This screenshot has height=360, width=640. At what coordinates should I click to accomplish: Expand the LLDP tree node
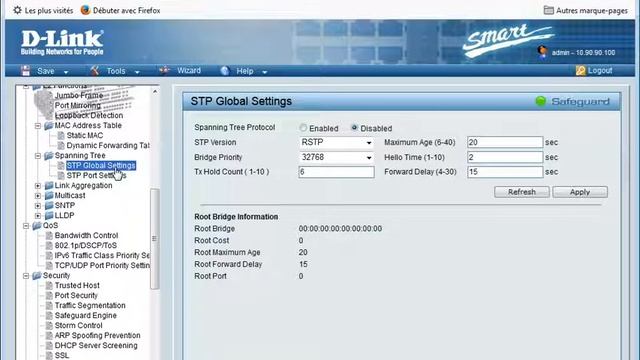tap(38, 216)
